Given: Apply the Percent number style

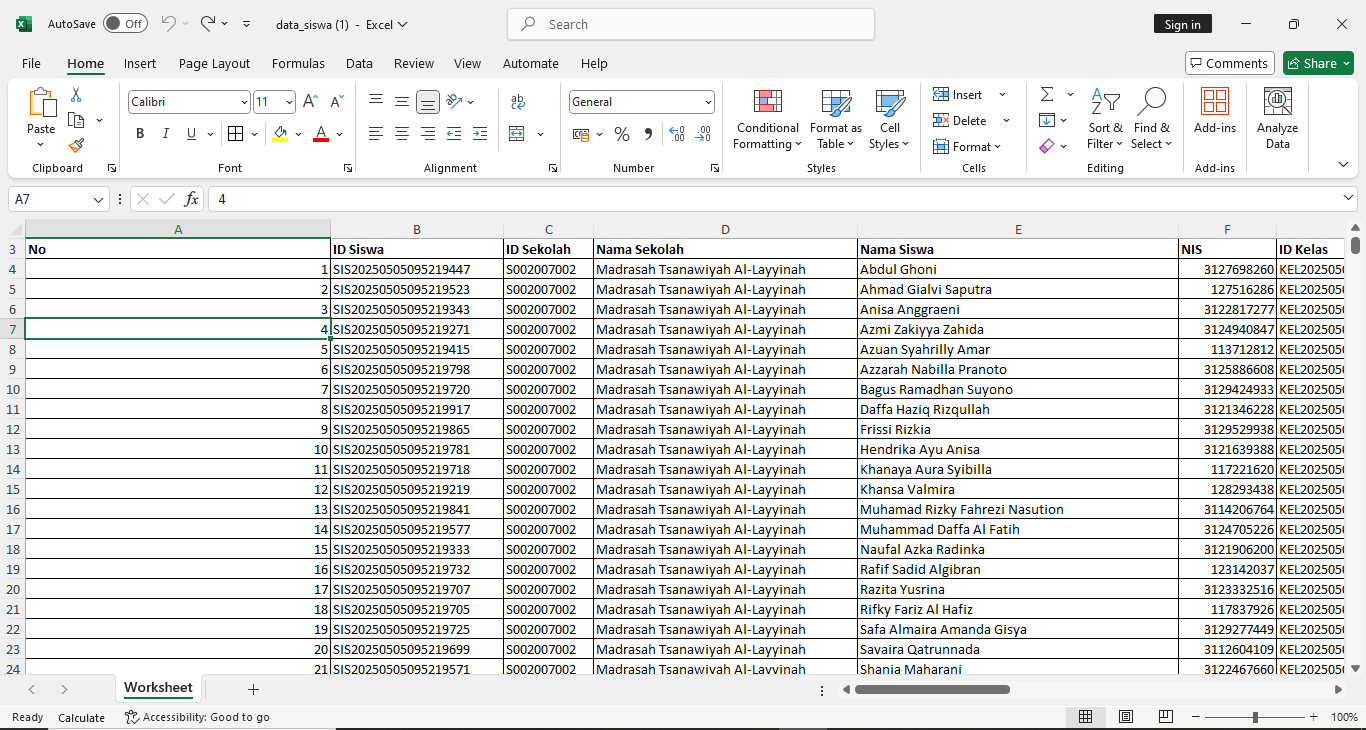Looking at the screenshot, I should pos(620,133).
